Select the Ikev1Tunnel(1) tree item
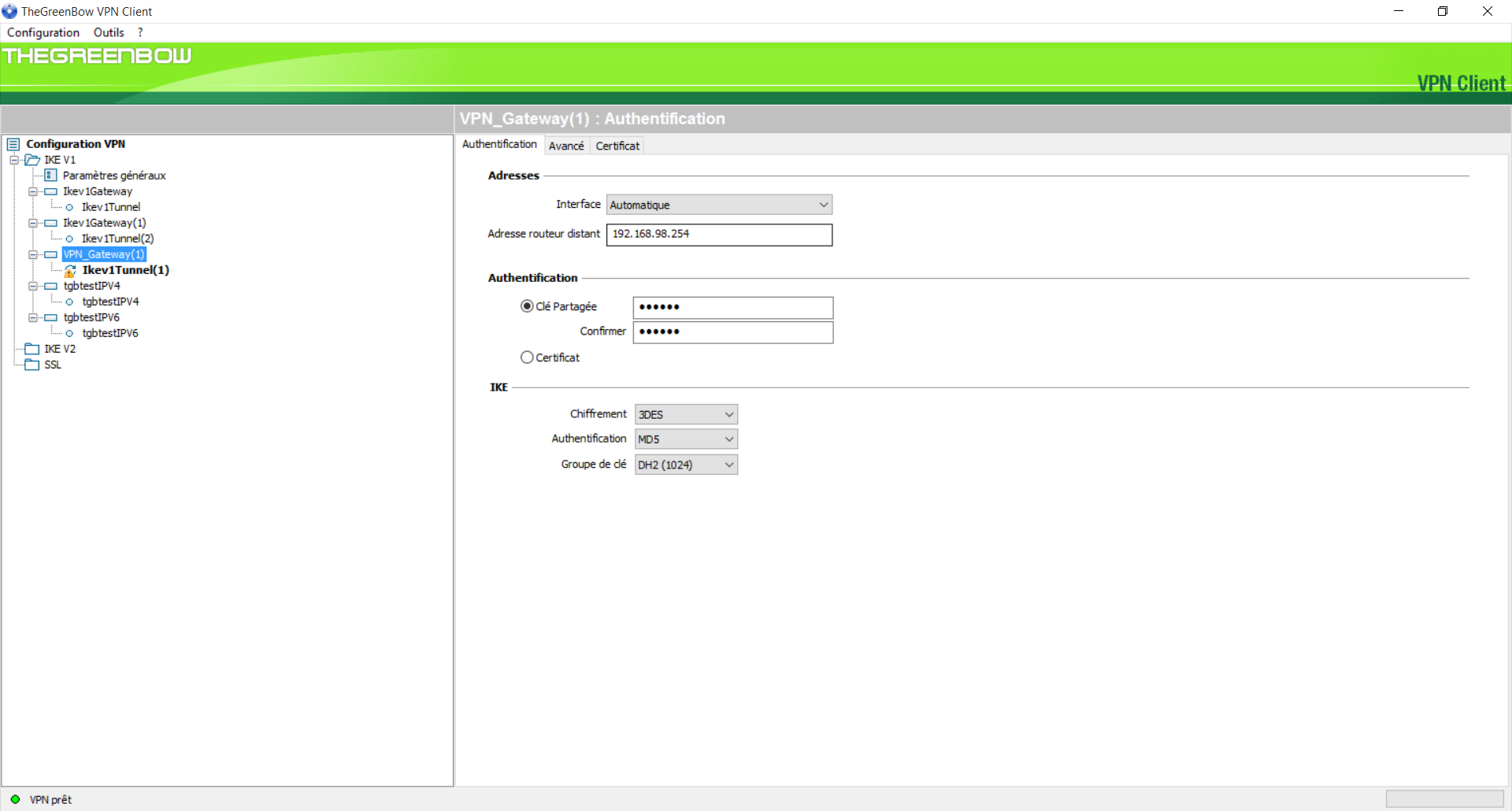This screenshot has height=811, width=1512. [126, 270]
